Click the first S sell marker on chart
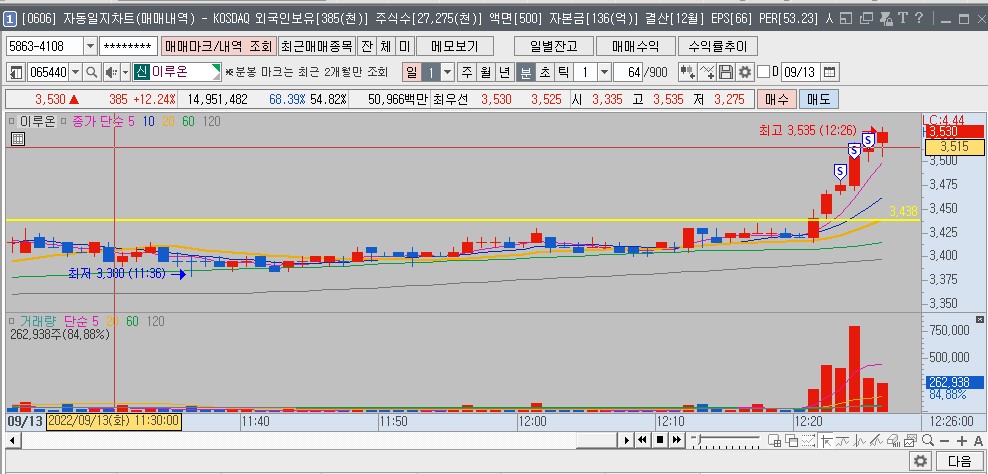The image size is (988, 474). 840,171
